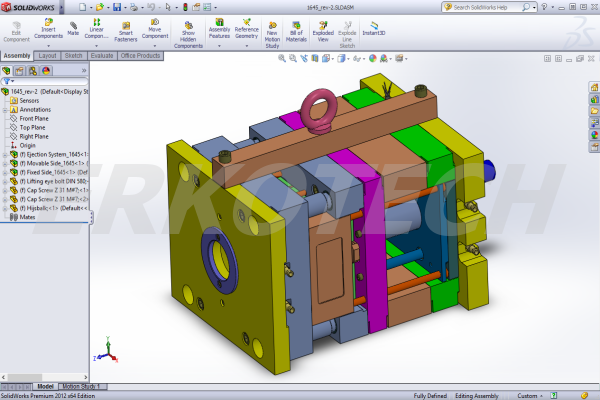Select the Front Plane in the feature tree
The height and width of the screenshot is (400, 600).
tap(37, 118)
